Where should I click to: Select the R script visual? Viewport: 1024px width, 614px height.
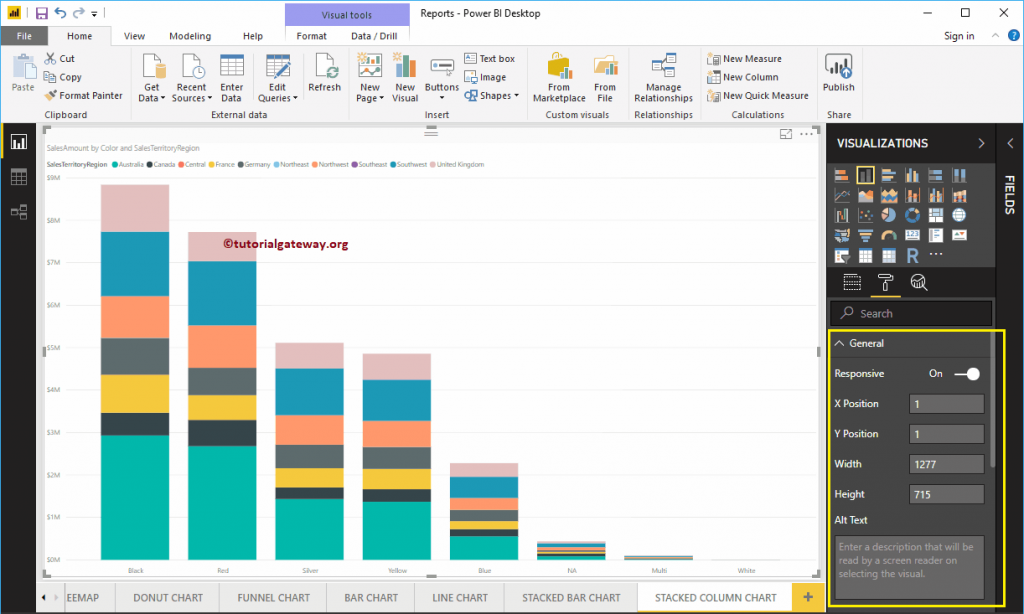pyautogui.click(x=912, y=255)
